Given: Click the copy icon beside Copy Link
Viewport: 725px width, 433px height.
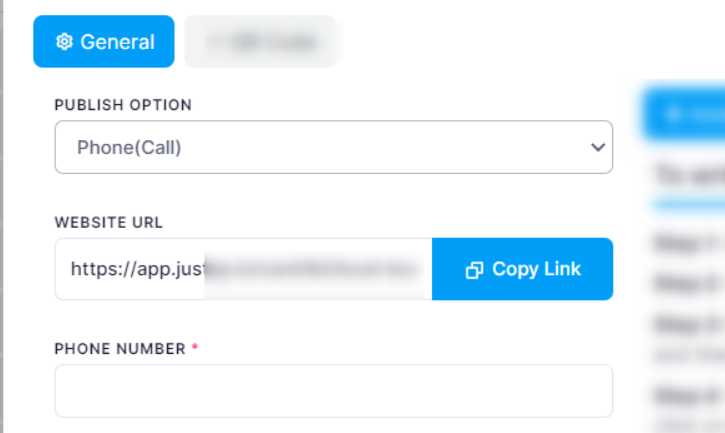Looking at the screenshot, I should point(475,270).
